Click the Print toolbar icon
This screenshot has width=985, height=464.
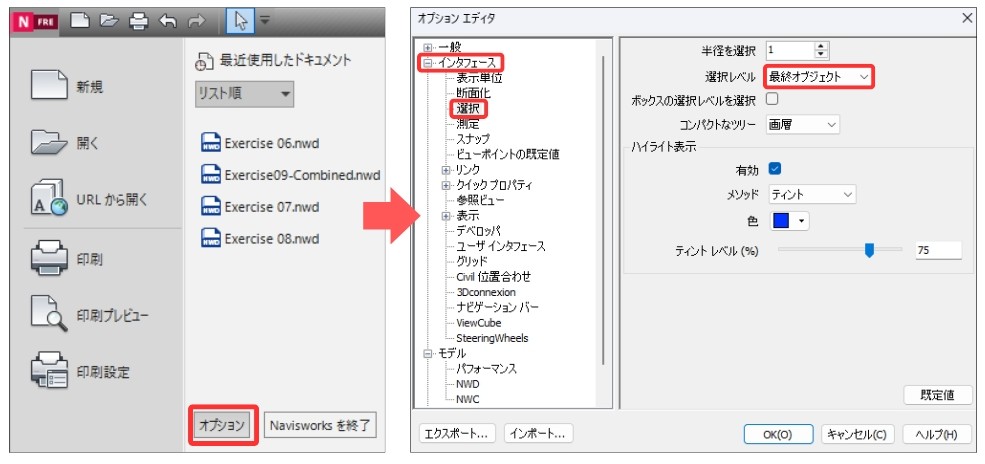coord(138,21)
